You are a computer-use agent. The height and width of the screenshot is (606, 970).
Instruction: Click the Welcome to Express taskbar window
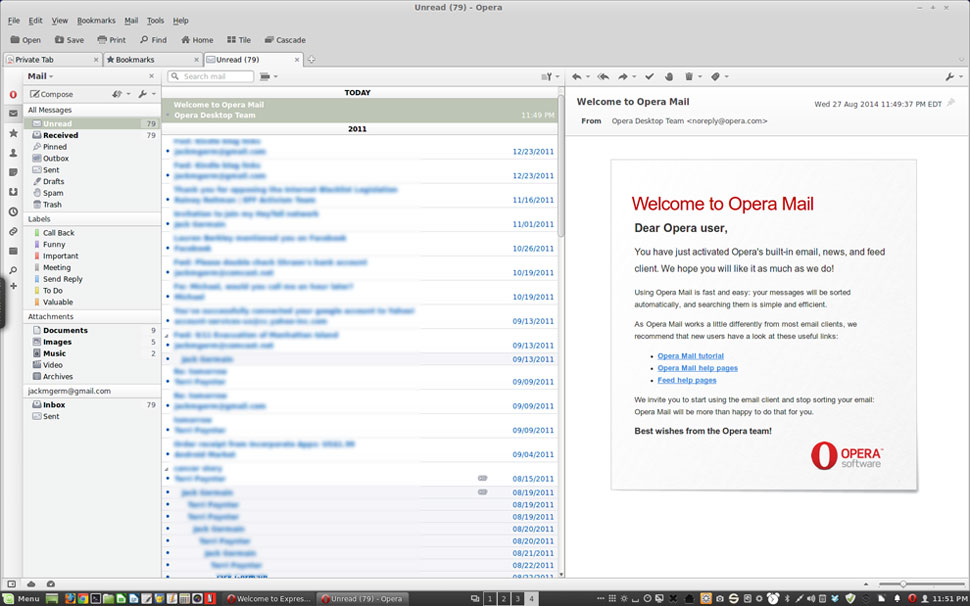pos(268,599)
